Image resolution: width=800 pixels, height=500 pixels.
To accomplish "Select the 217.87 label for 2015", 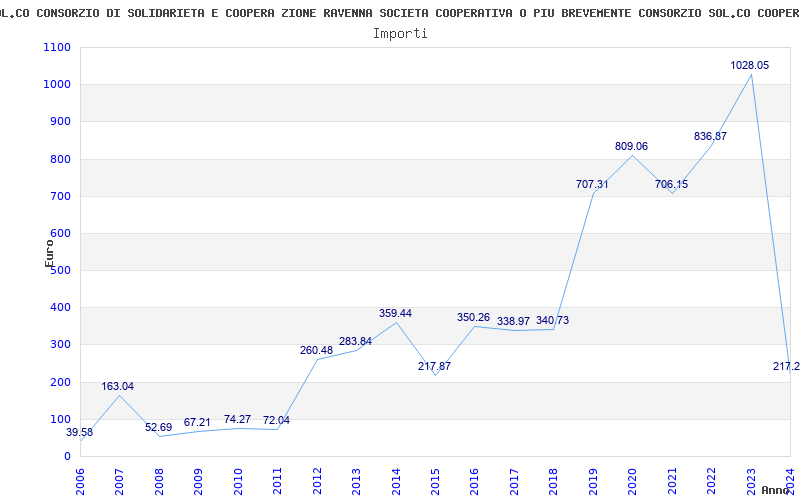I will point(434,366).
